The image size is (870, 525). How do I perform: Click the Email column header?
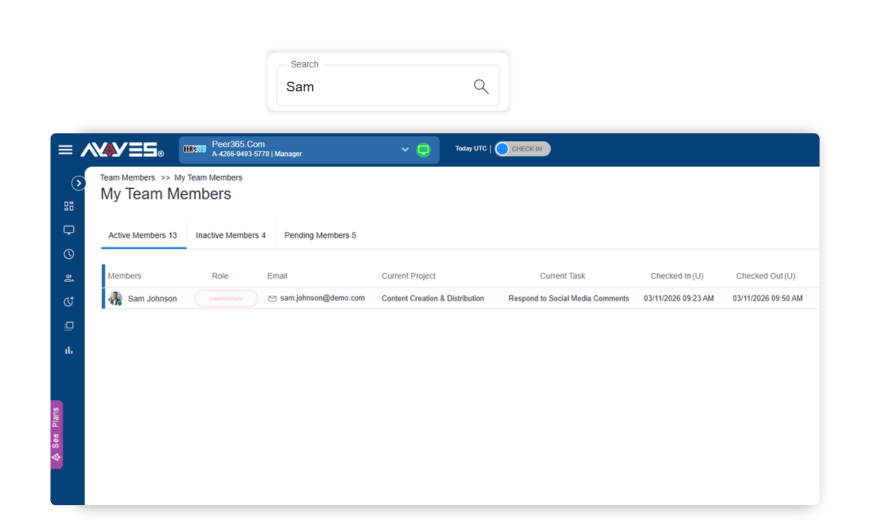(277, 276)
